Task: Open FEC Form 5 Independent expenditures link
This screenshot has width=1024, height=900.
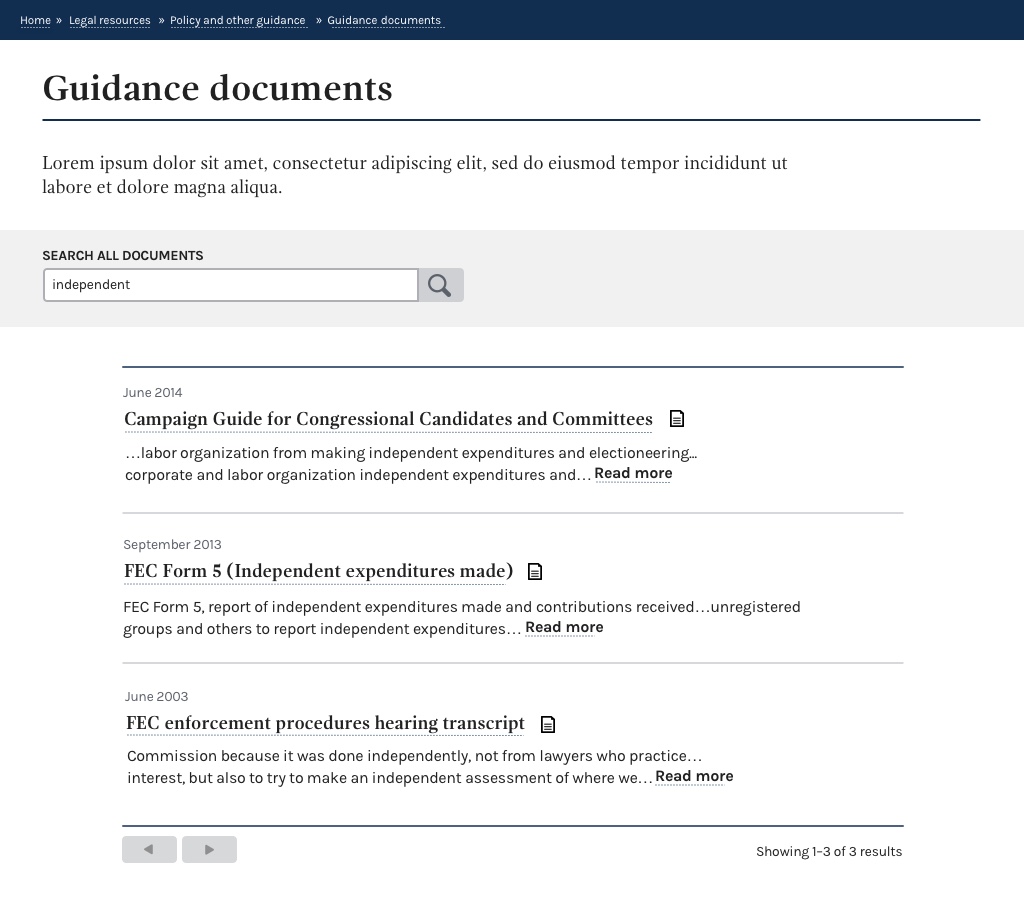Action: coord(319,571)
